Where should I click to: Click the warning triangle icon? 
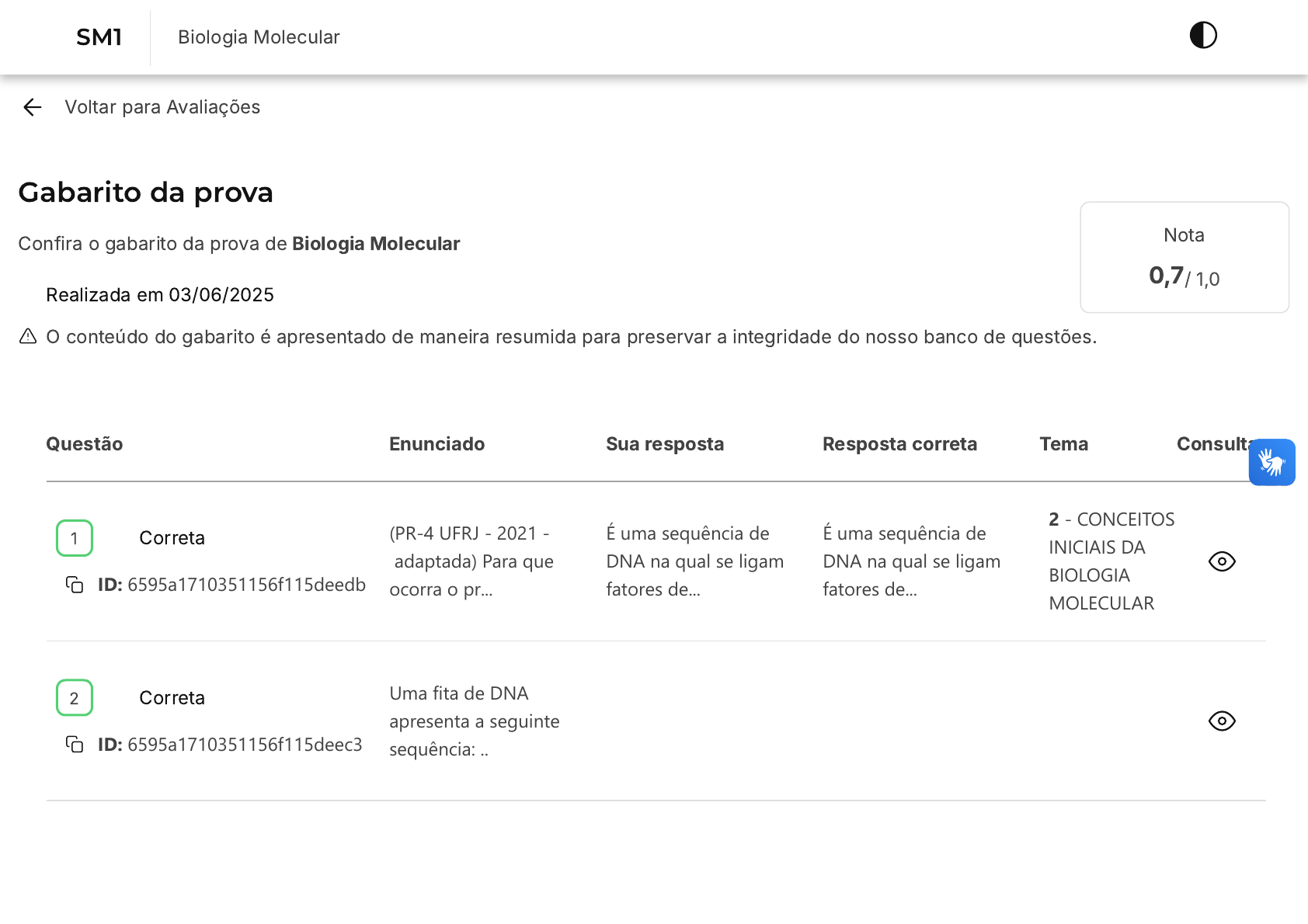(28, 336)
